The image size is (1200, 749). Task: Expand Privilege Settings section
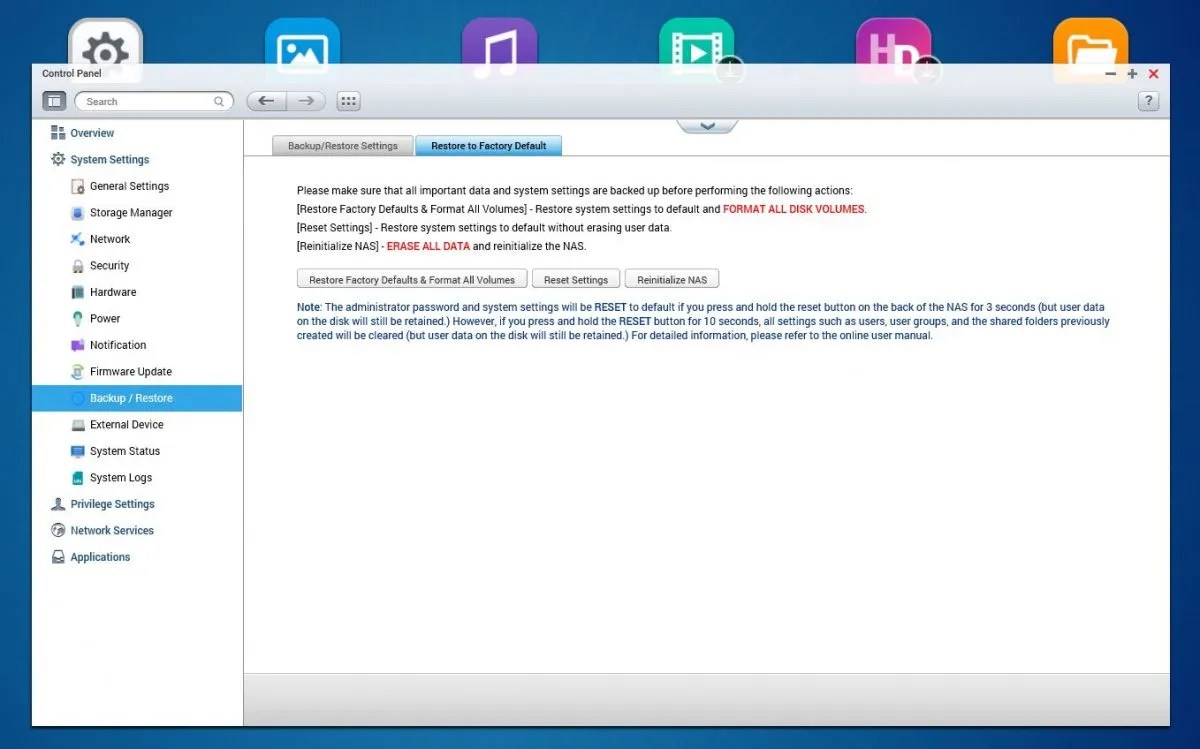point(112,504)
